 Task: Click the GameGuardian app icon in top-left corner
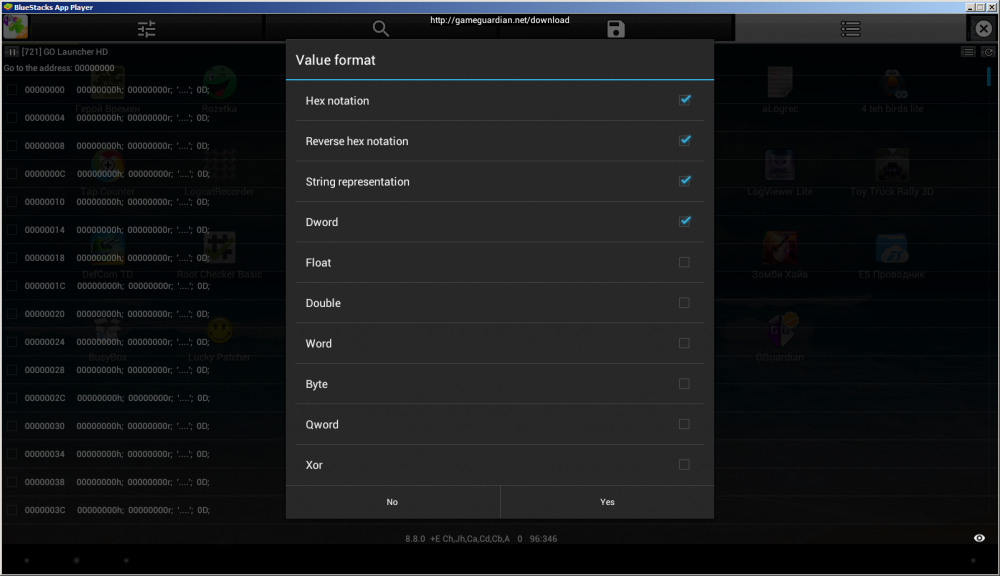pyautogui.click(x=15, y=28)
